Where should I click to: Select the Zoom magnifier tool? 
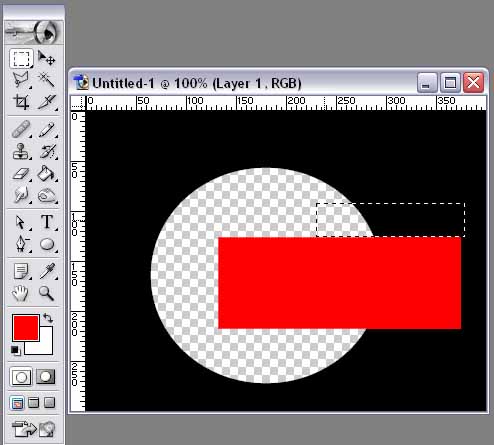click(46, 293)
